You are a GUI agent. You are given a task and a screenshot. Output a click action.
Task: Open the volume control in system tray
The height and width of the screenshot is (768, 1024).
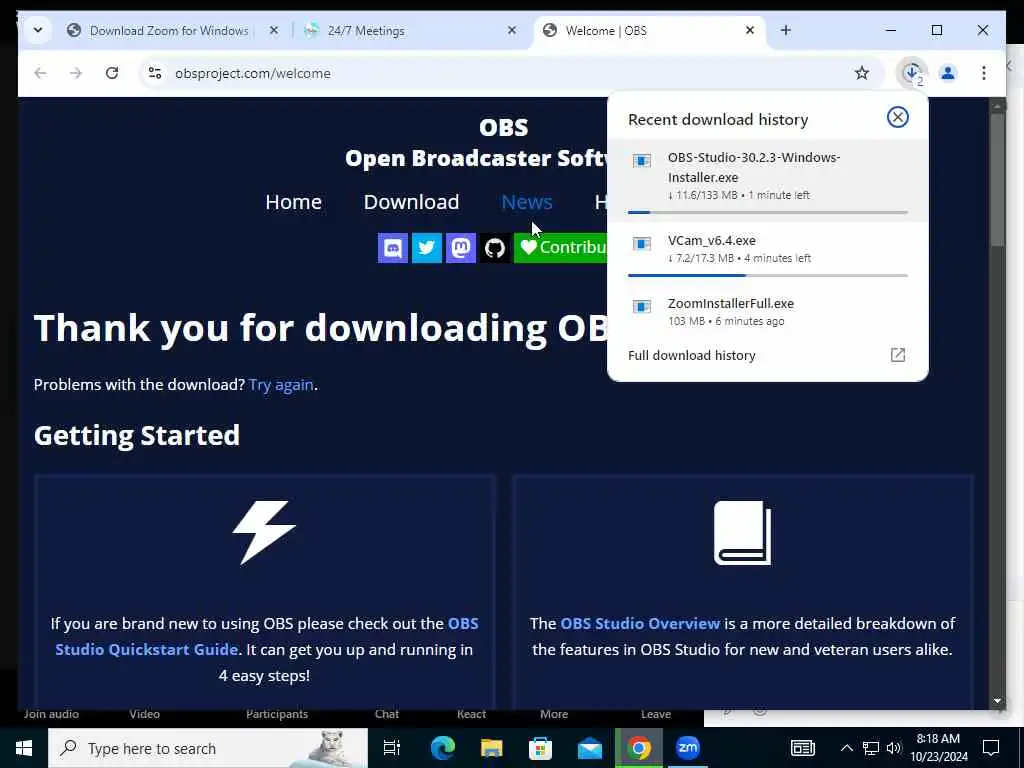click(x=894, y=748)
